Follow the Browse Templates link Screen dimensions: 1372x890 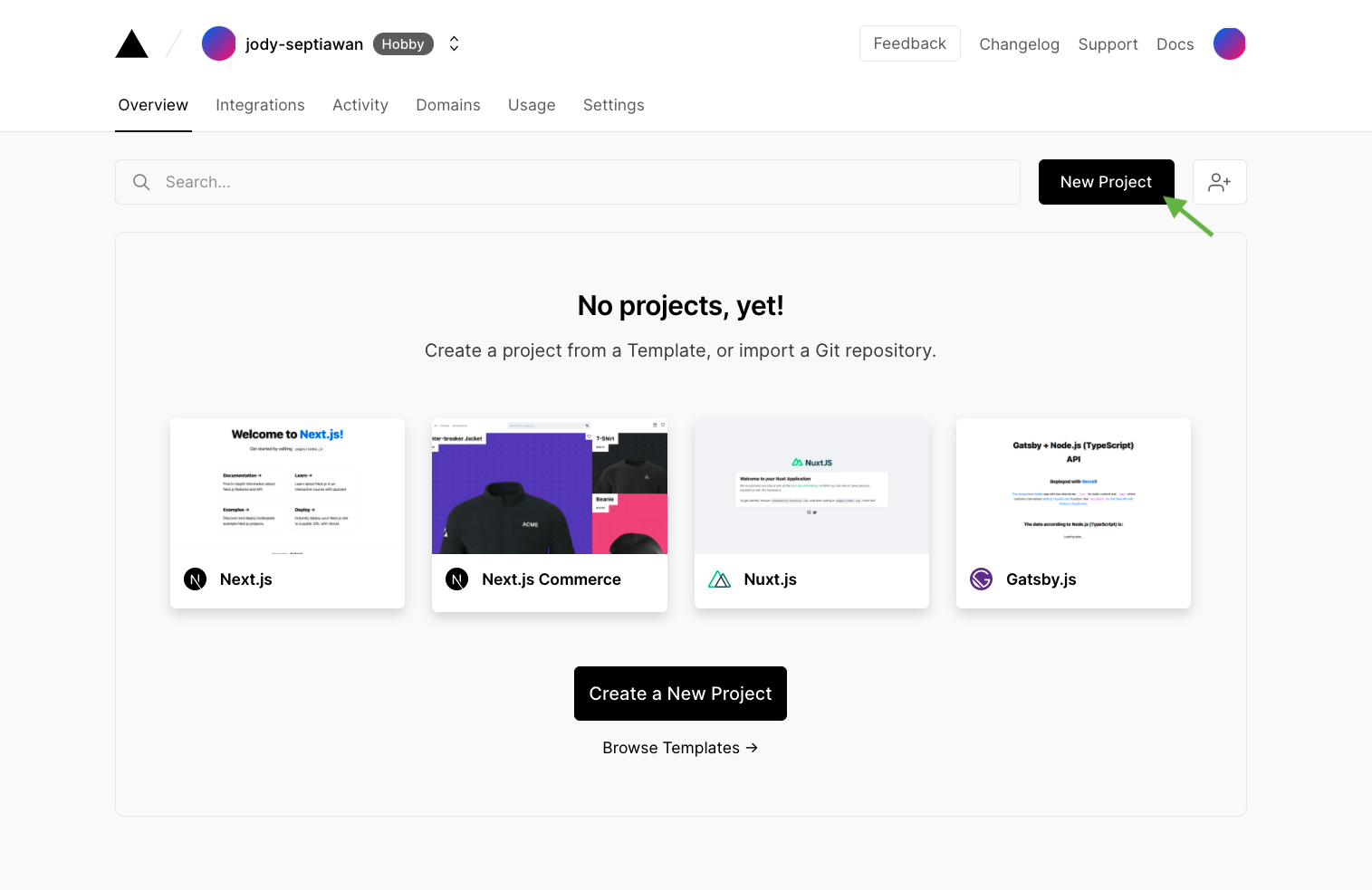pos(680,748)
